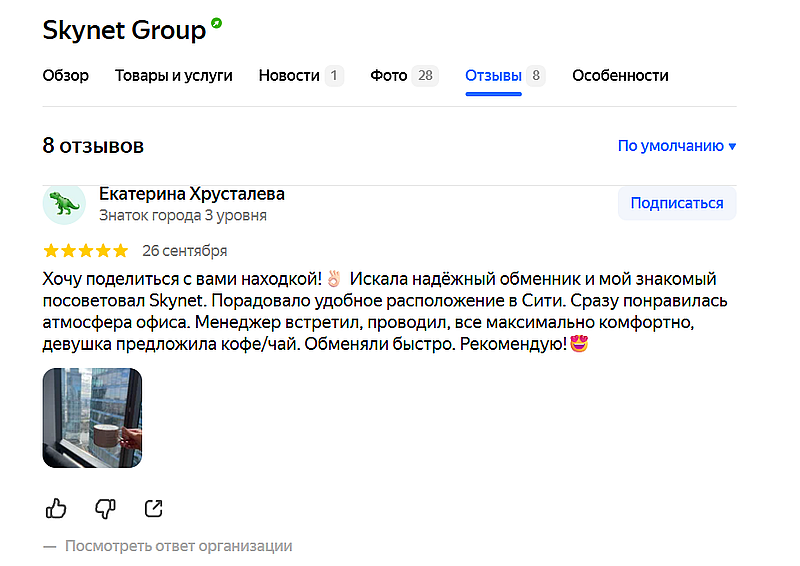Click the 26 сентября review date
This screenshot has width=800, height=566.
(x=185, y=251)
